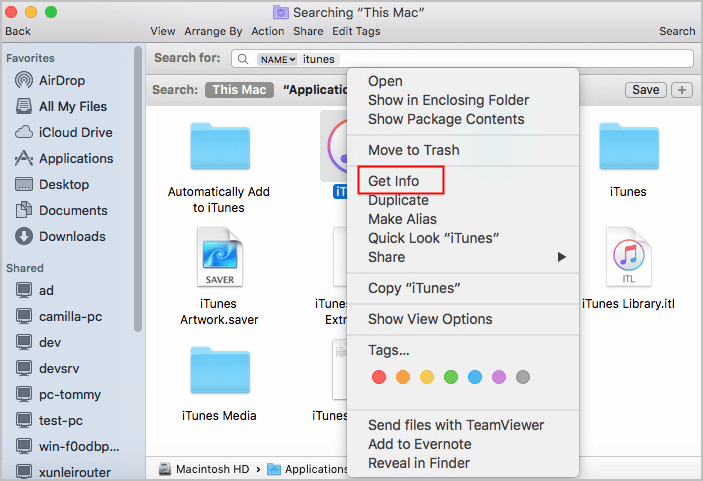703x481 pixels.
Task: Click Applications folder in path bar
Action: (x=308, y=469)
